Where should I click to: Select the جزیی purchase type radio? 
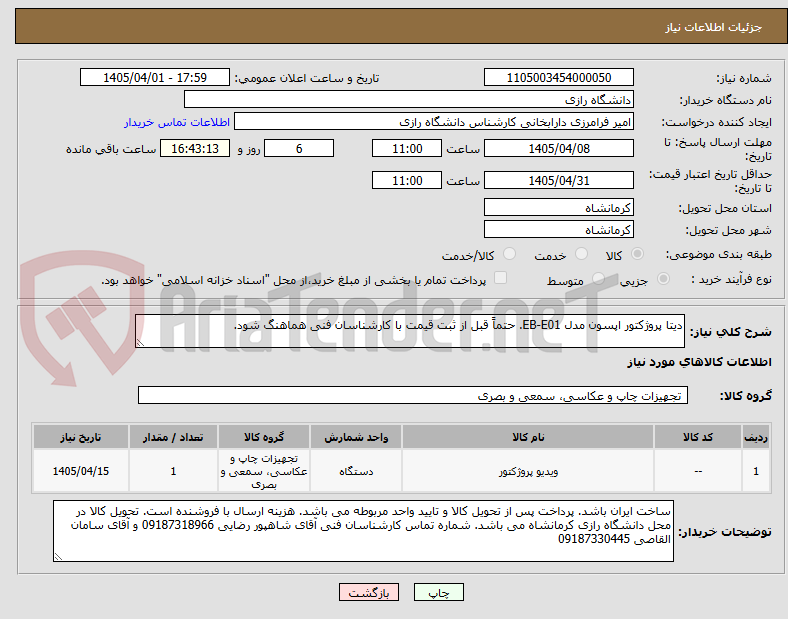pyautogui.click(x=663, y=279)
